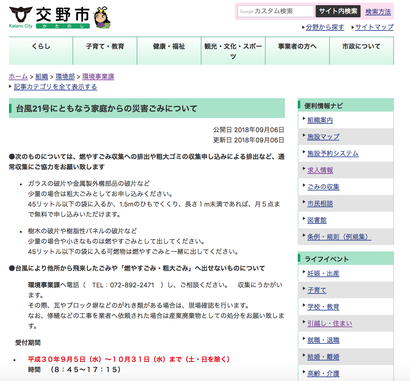Go to ホーム breadcrumb link
Image resolution: width=410 pixels, height=381 pixels.
click(18, 77)
